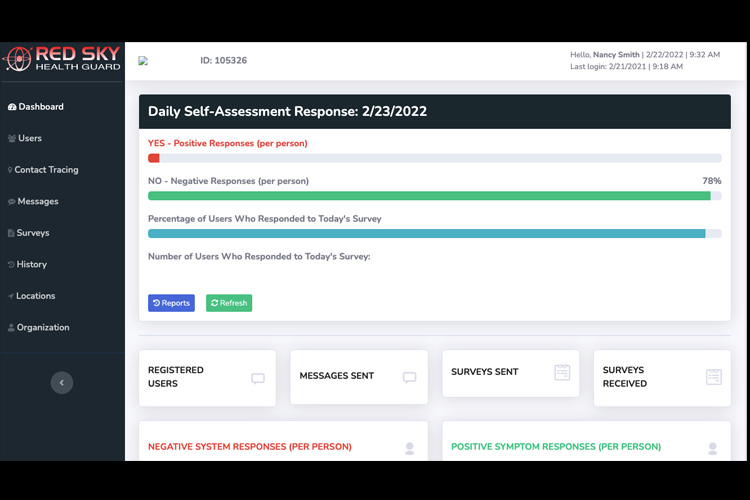The height and width of the screenshot is (500, 750).
Task: Click the Red Sky Health Guard logo
Action: [x=62, y=59]
